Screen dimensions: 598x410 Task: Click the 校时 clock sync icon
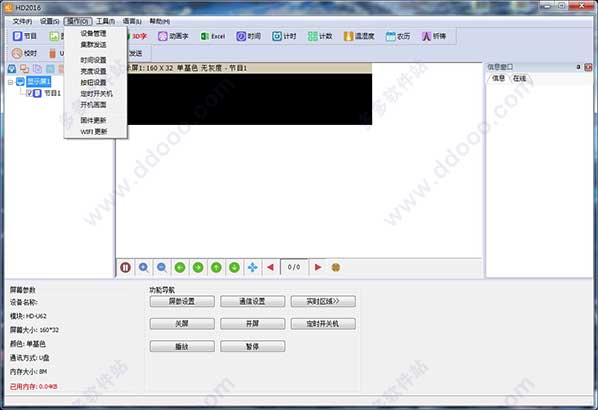24,53
